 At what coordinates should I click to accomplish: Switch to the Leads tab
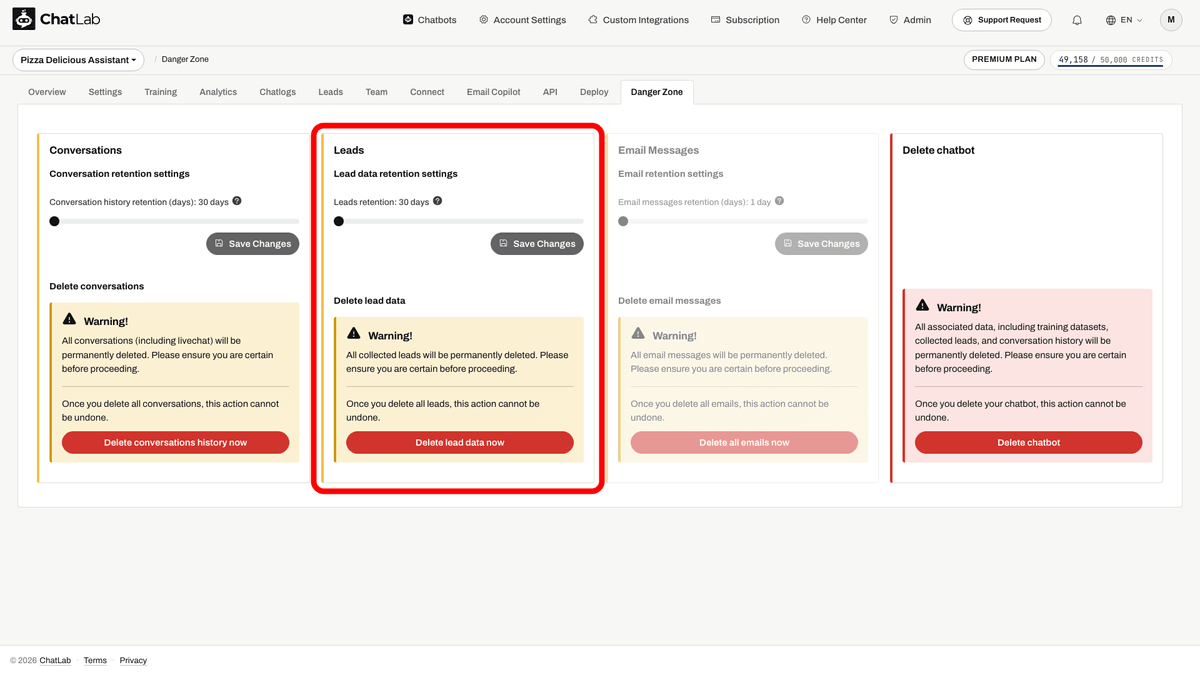coord(331,92)
